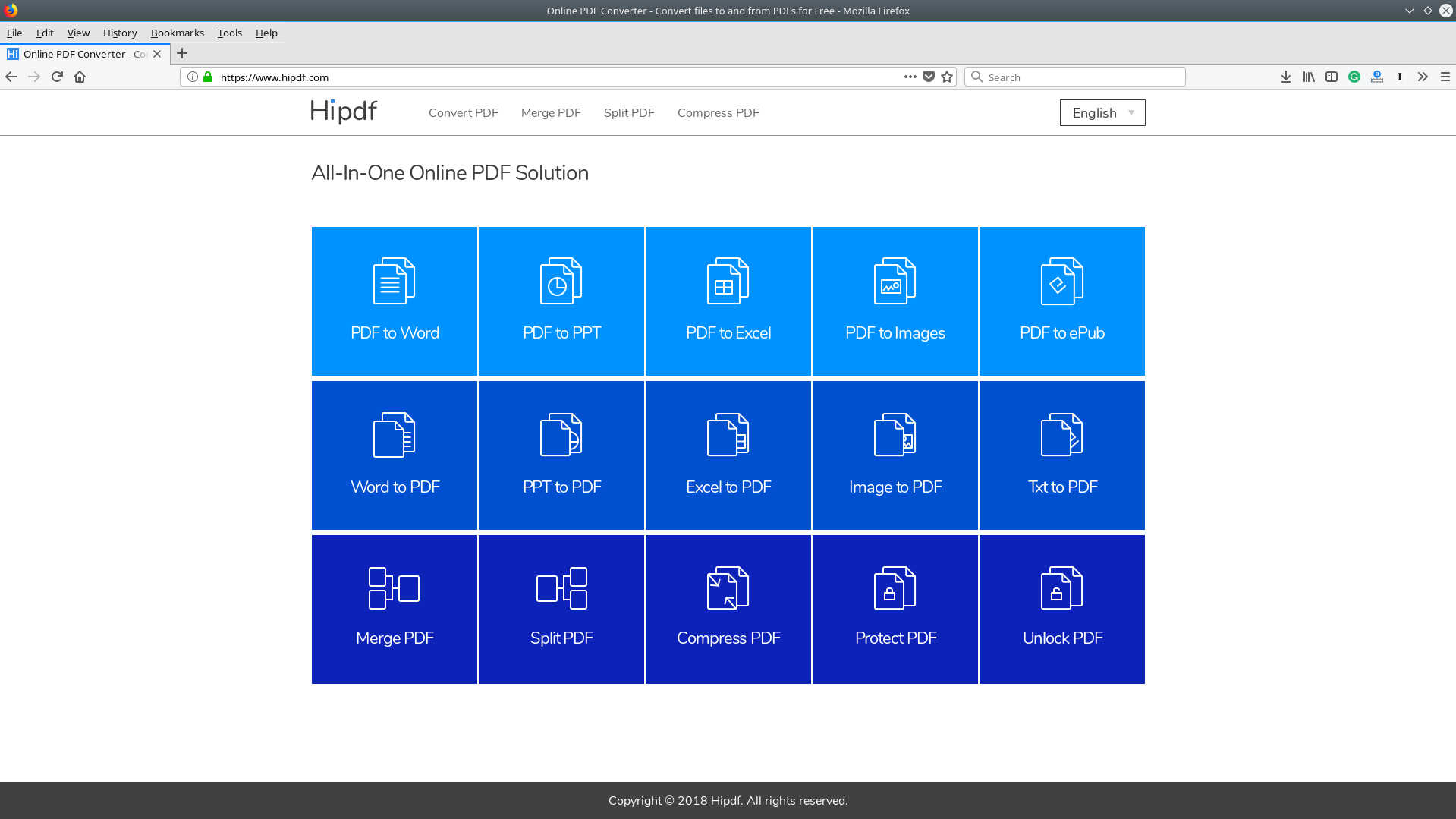Open the Split PDF tool tile

(561, 610)
